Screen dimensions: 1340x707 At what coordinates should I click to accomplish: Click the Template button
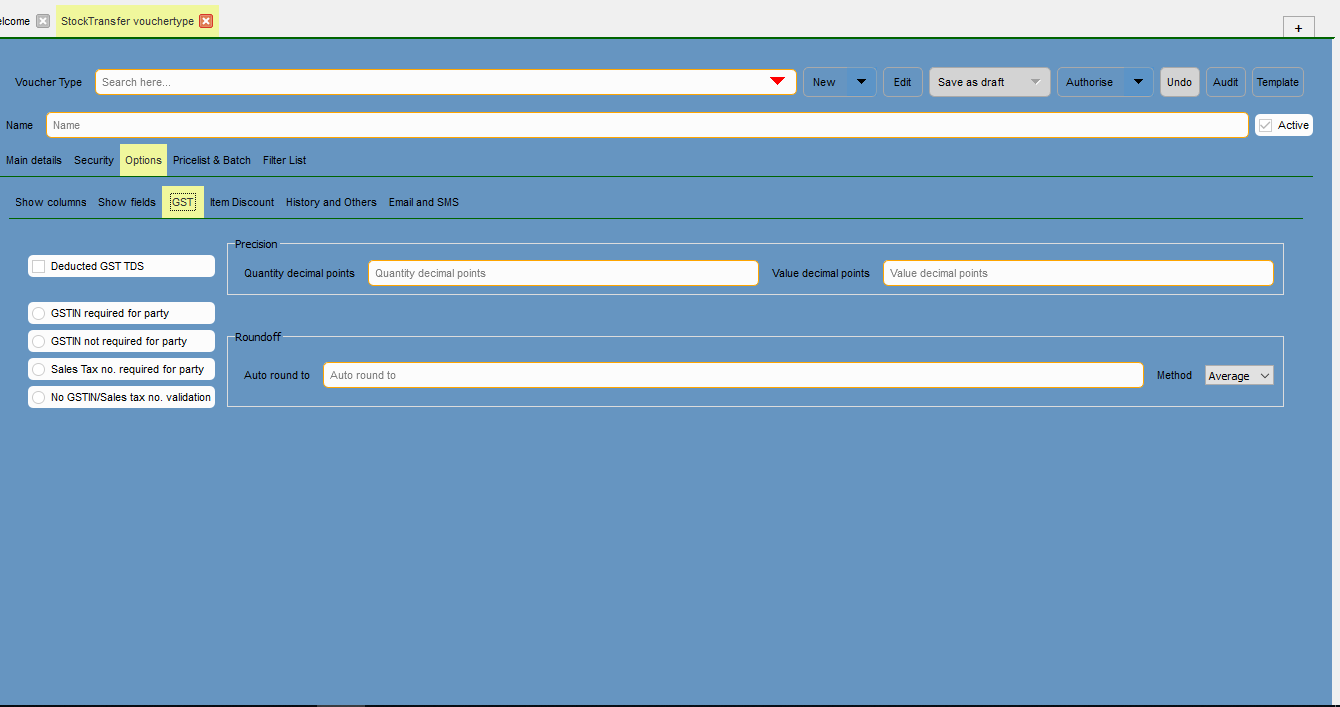tap(1277, 82)
